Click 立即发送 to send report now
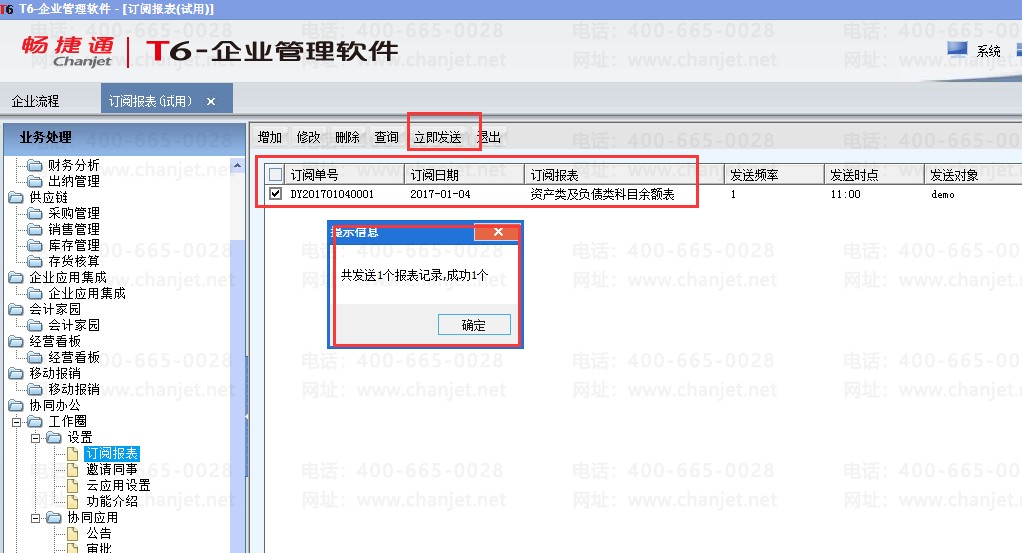The image size is (1022, 553). 437,137
